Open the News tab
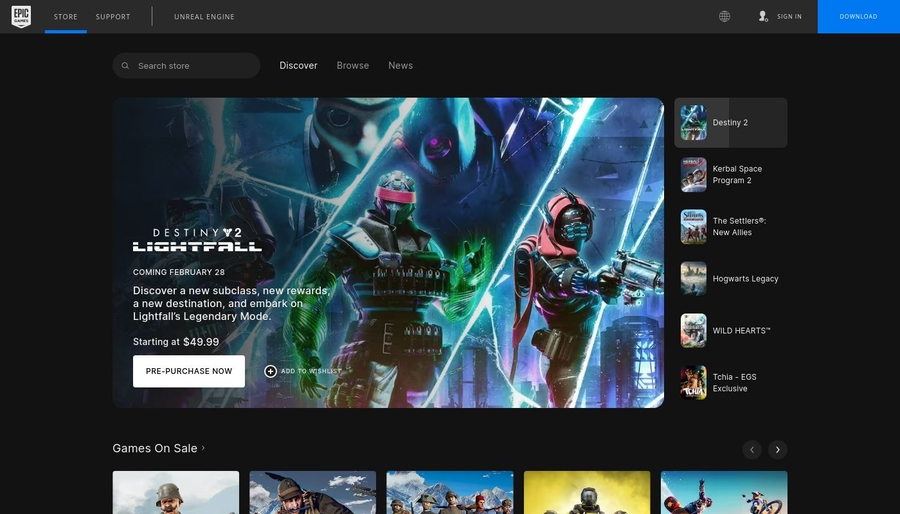This screenshot has height=514, width=900. (x=400, y=66)
